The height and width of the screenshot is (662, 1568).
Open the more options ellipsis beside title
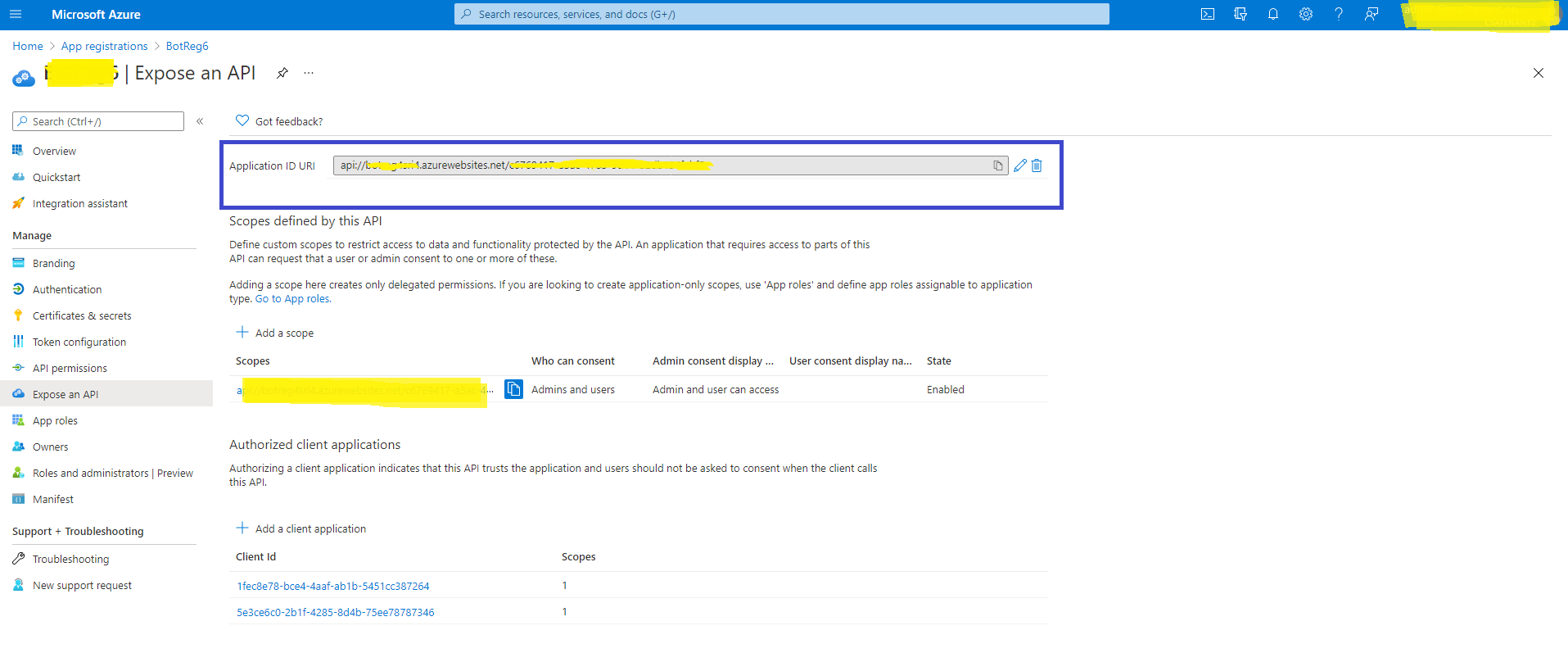309,73
